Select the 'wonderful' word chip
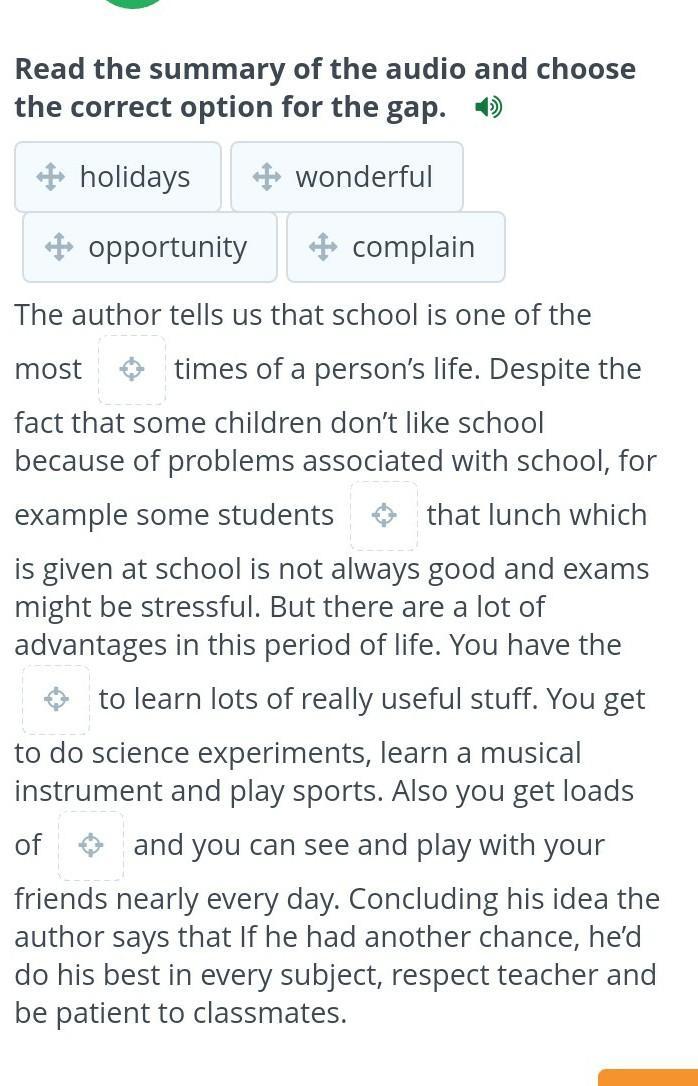The width and height of the screenshot is (698, 1086). pyautogui.click(x=347, y=177)
